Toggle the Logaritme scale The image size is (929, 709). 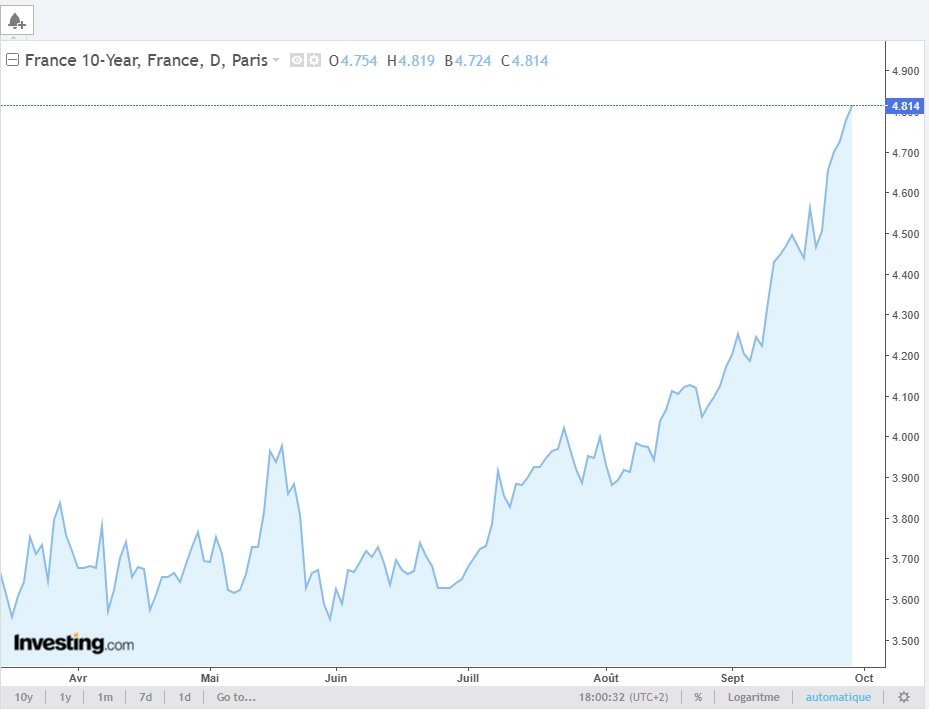click(x=754, y=697)
